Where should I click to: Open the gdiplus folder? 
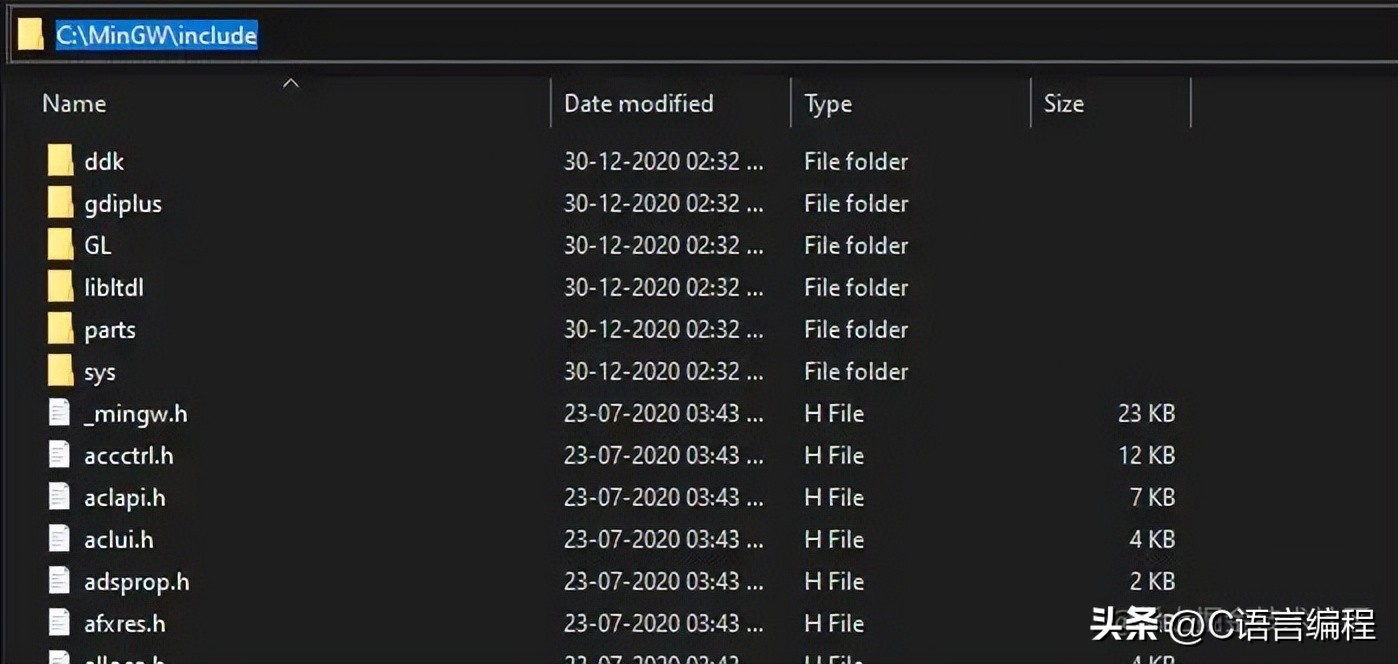(121, 203)
